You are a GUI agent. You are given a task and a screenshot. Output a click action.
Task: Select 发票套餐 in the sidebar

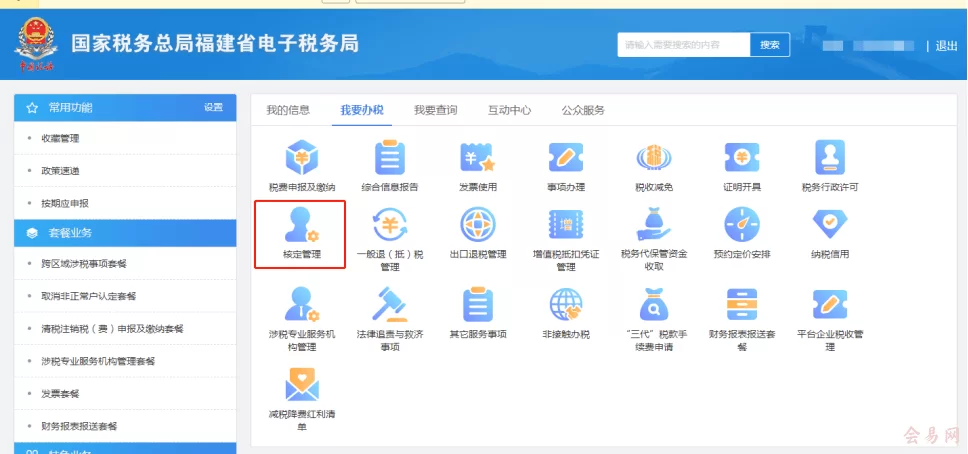click(61, 393)
